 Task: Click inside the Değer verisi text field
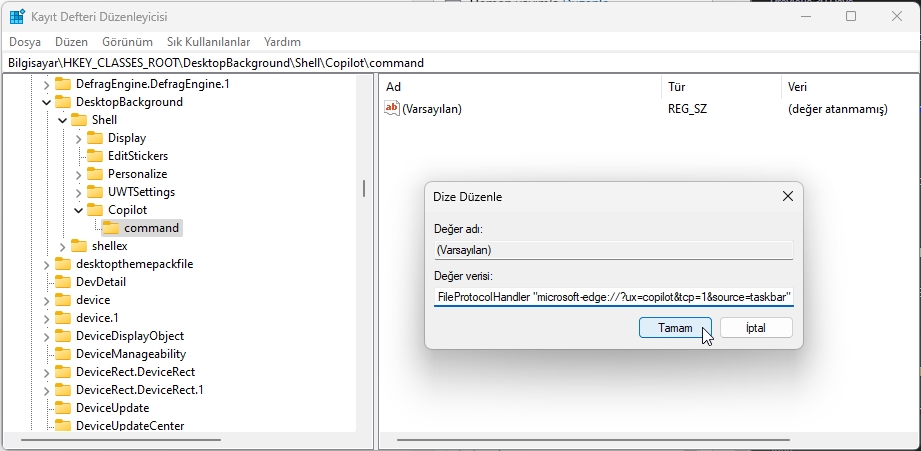point(614,298)
